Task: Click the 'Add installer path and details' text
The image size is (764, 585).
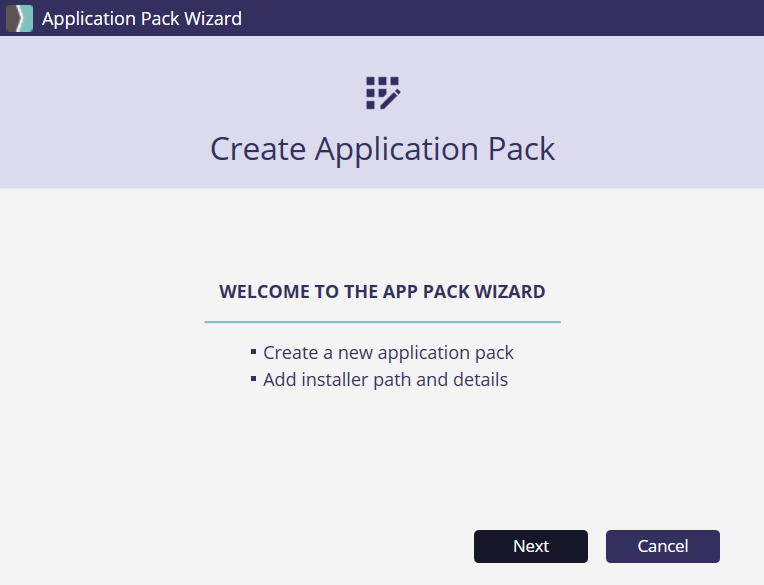Action: click(x=385, y=380)
